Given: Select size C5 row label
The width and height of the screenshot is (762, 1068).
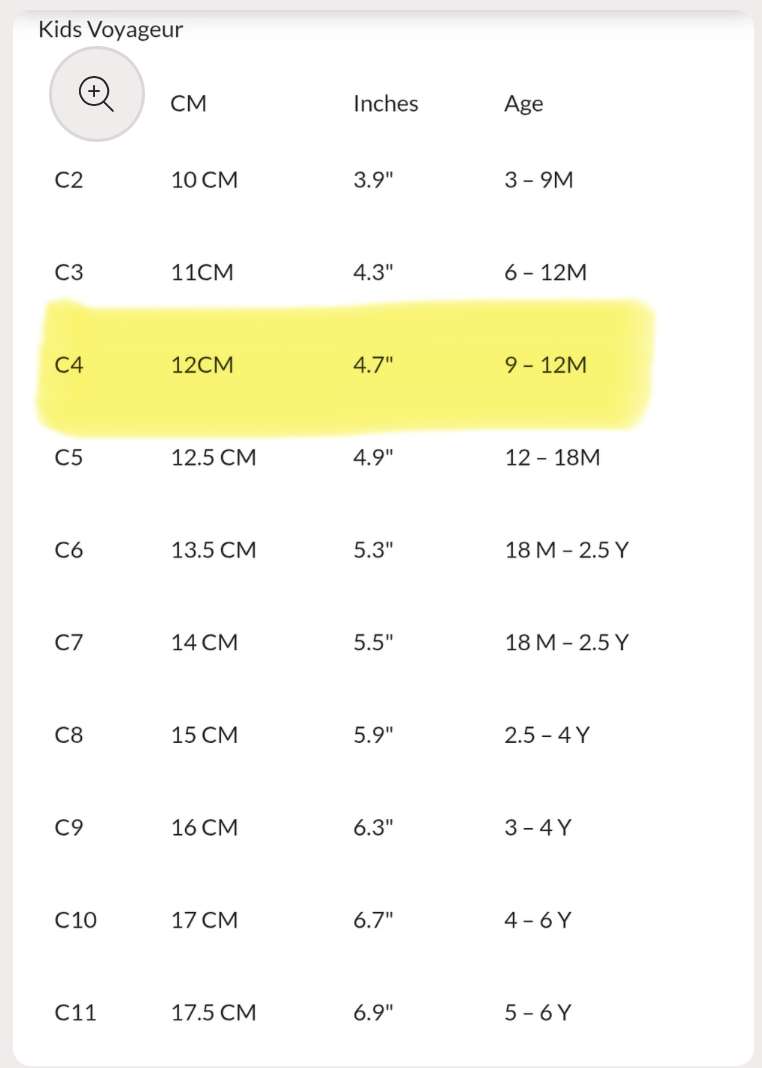Looking at the screenshot, I should 69,458.
